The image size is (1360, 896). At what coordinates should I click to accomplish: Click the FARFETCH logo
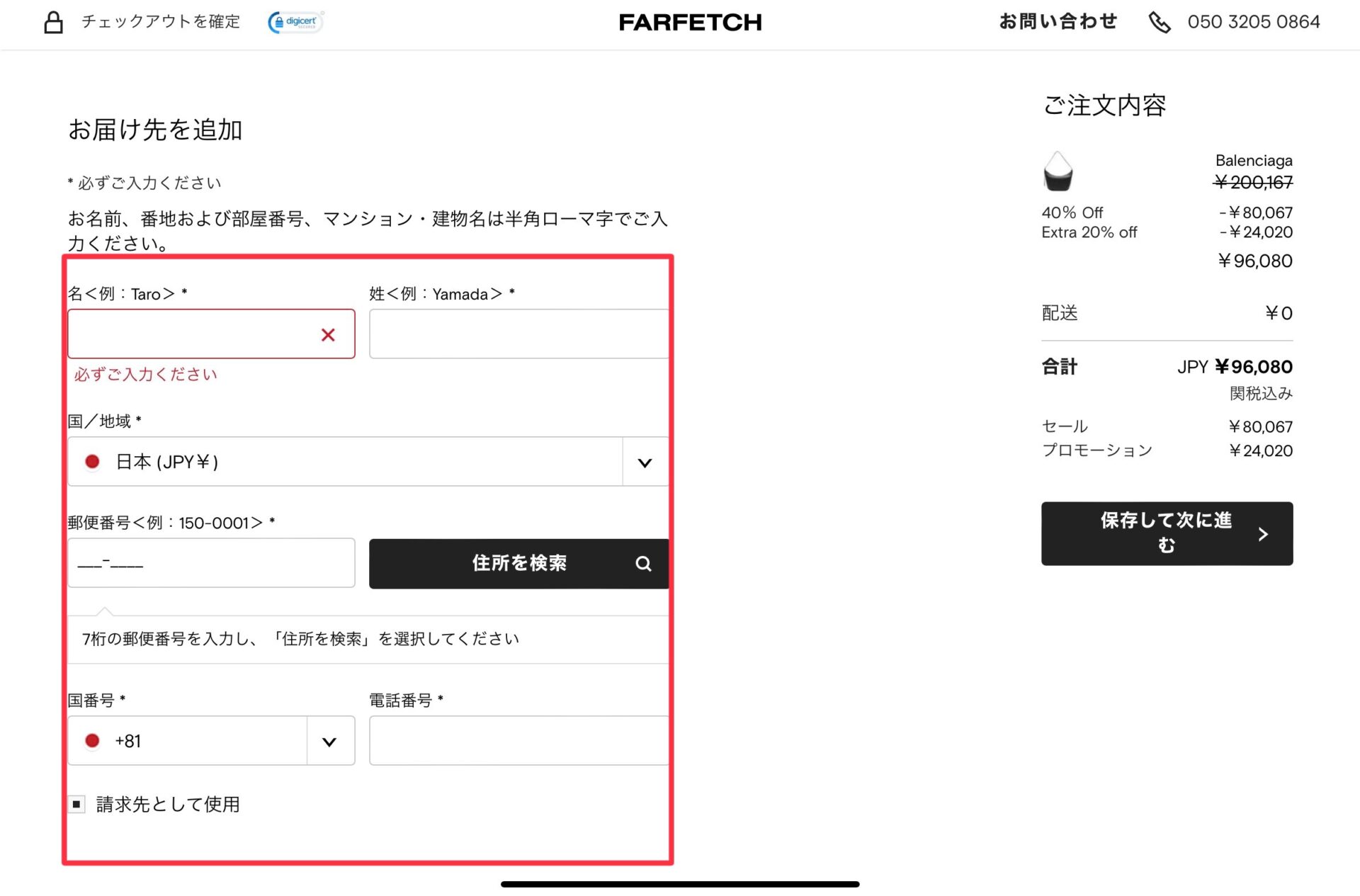(x=690, y=23)
